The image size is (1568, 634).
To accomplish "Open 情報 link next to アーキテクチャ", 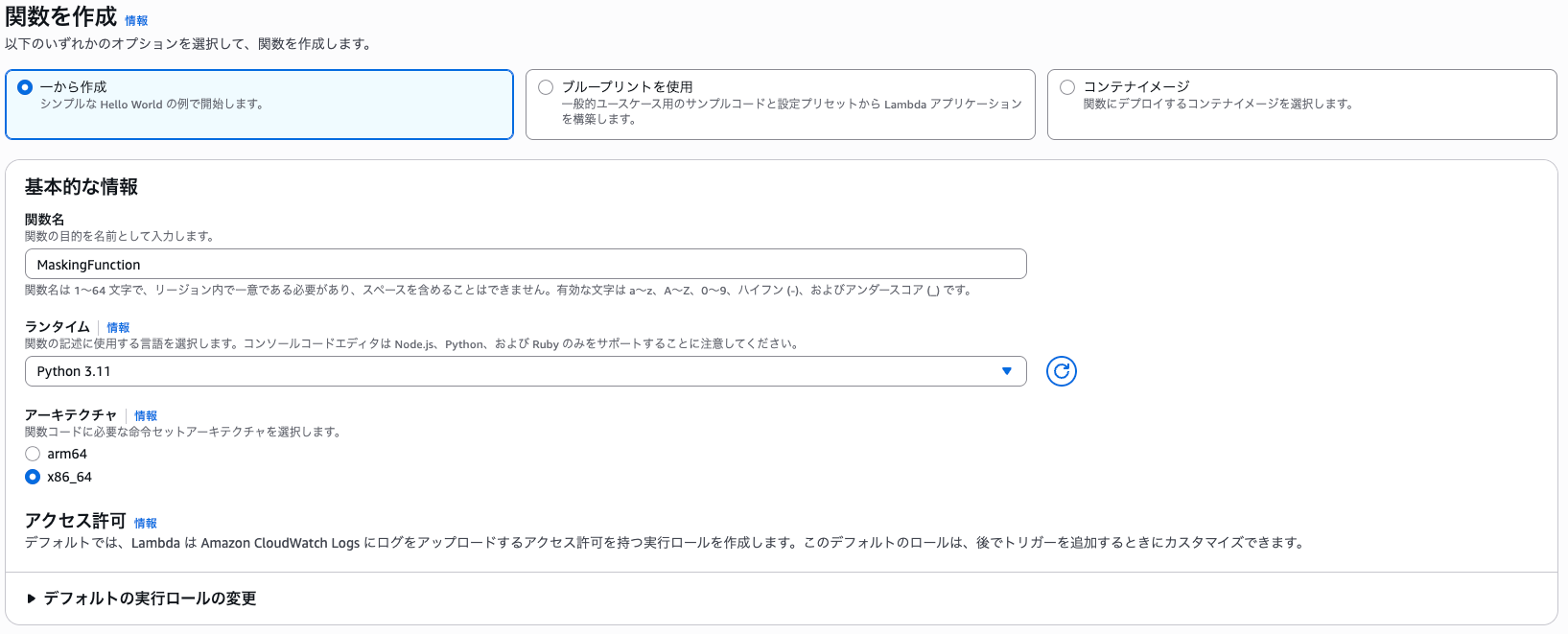I will click(x=146, y=415).
